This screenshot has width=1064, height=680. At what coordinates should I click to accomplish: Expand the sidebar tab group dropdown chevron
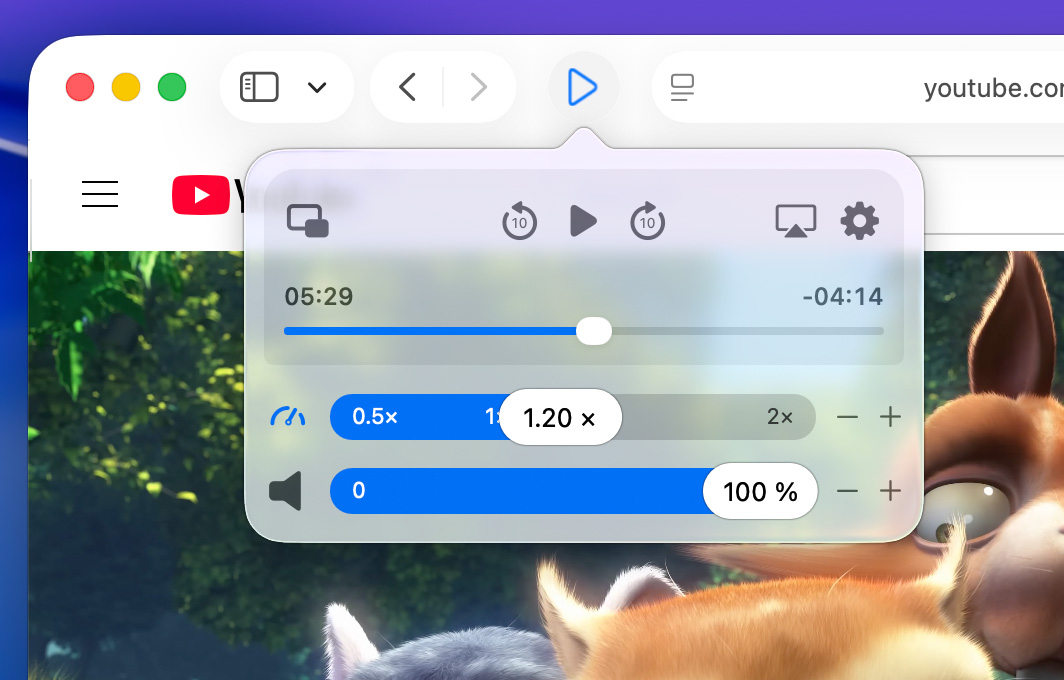click(x=317, y=87)
